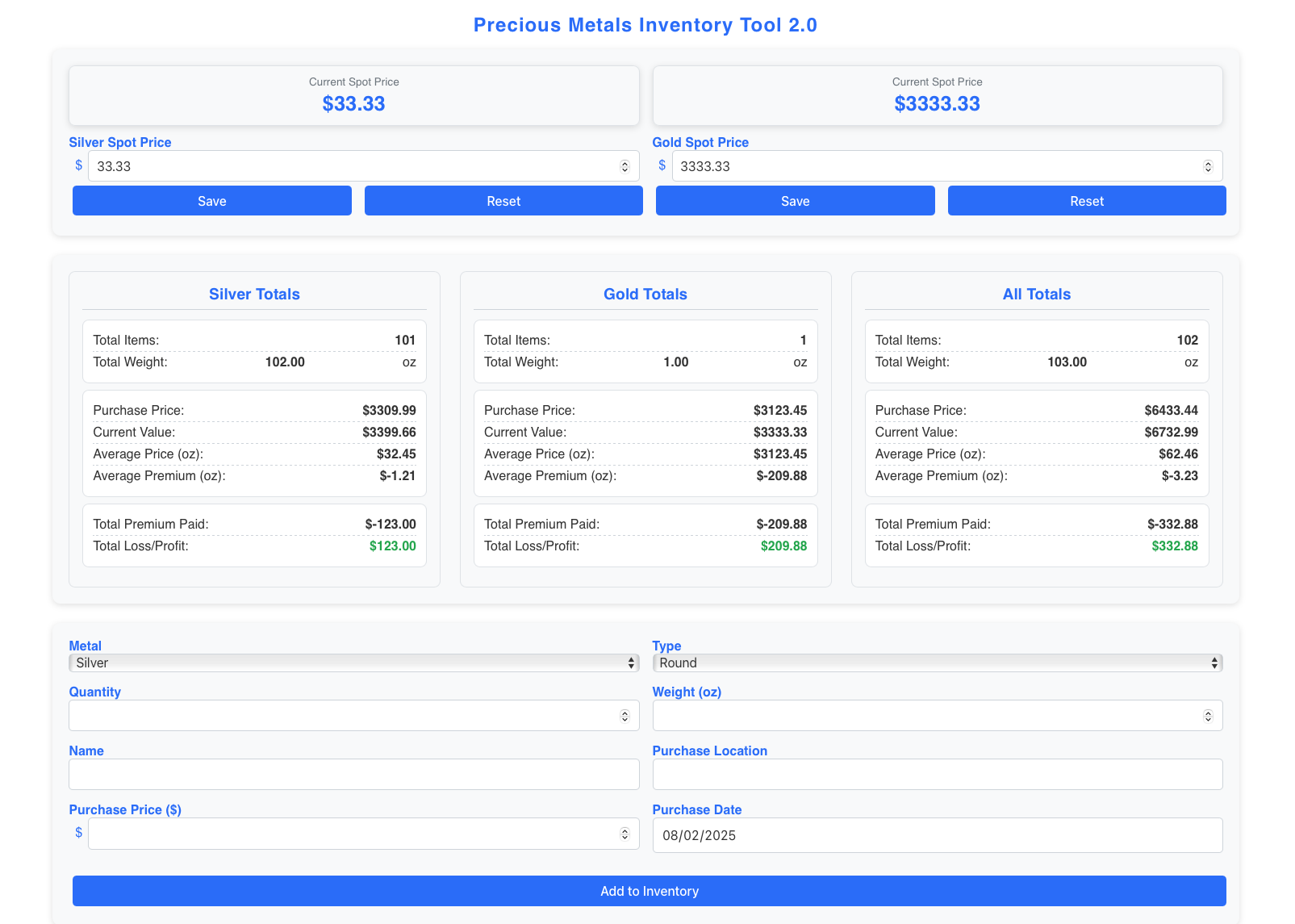Viewport: 1295px width, 924px height.
Task: Click the Gold Total Weight value 1.00
Action: click(676, 362)
